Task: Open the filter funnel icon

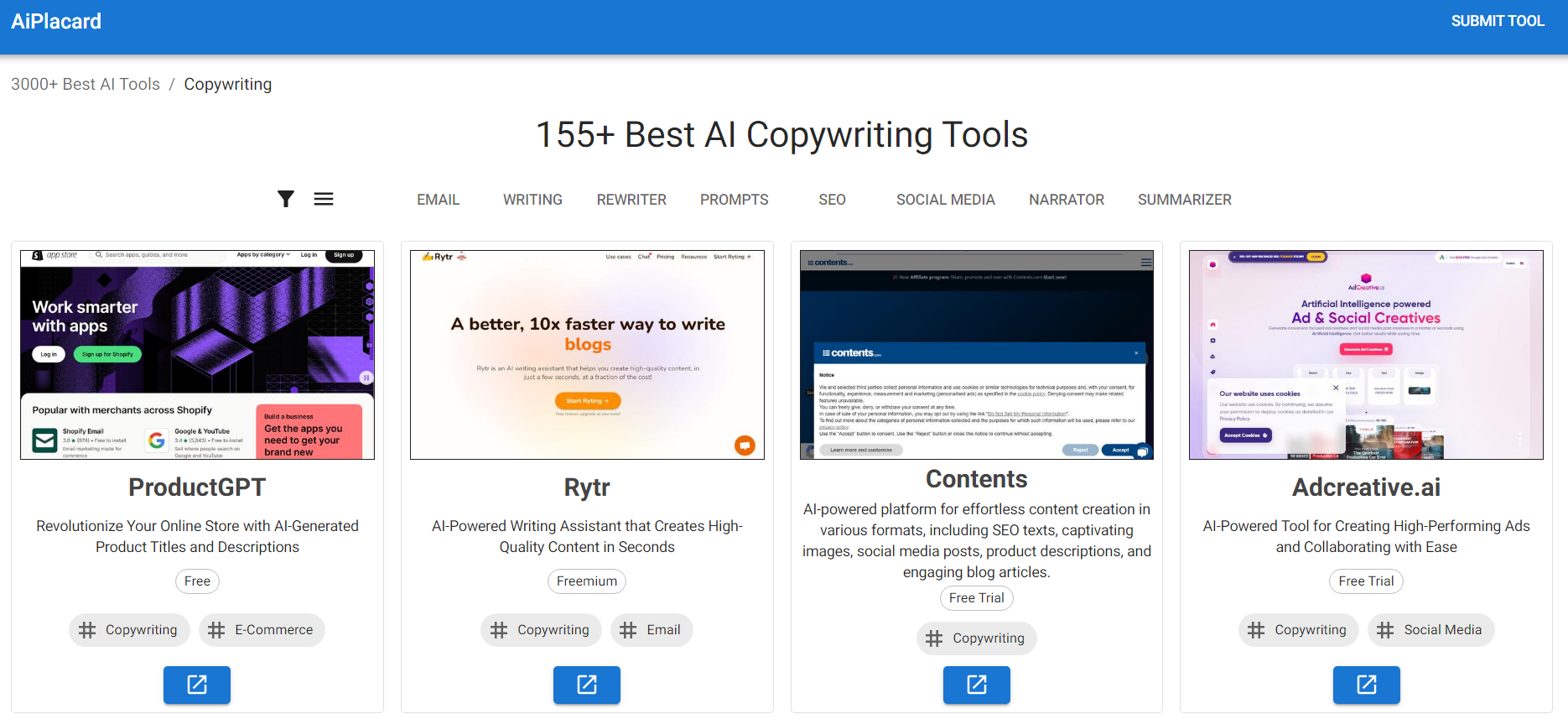Action: coord(286,199)
